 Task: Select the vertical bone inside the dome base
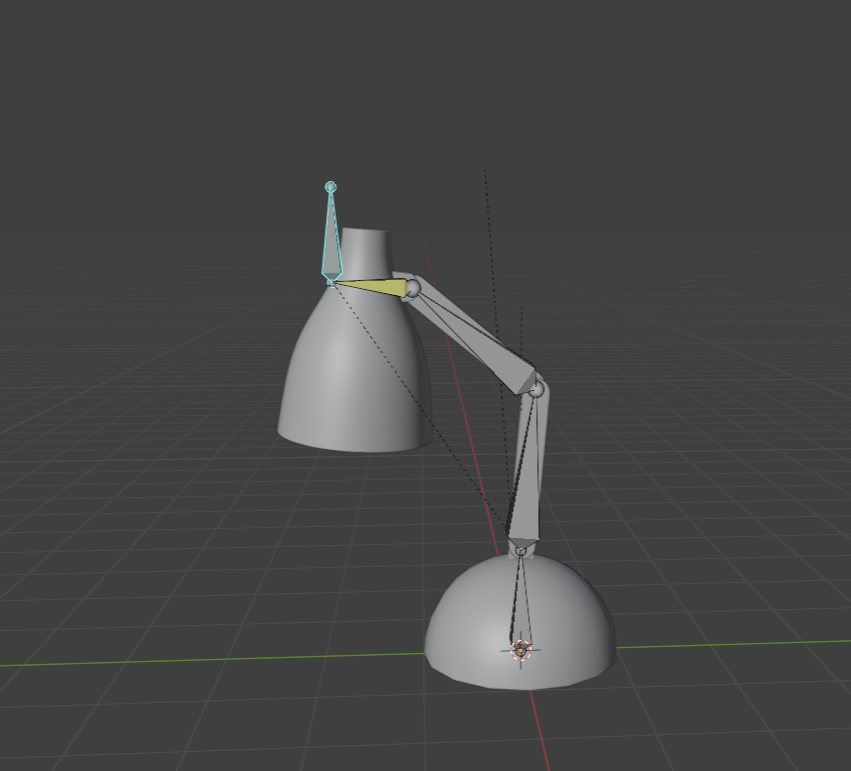[x=520, y=602]
